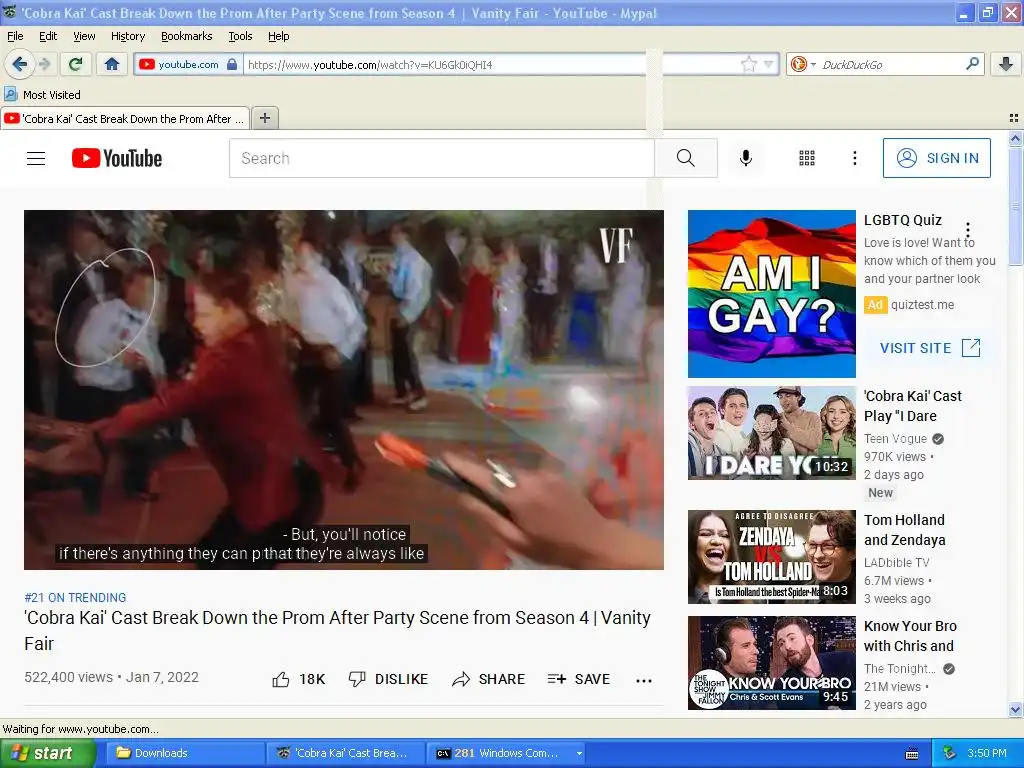This screenshot has width=1024, height=768.
Task: Click the keyboard icon in system tray
Action: coord(912,754)
